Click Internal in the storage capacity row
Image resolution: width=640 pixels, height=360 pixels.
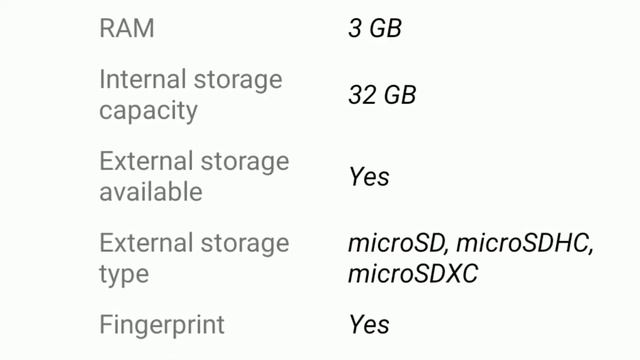[143, 79]
